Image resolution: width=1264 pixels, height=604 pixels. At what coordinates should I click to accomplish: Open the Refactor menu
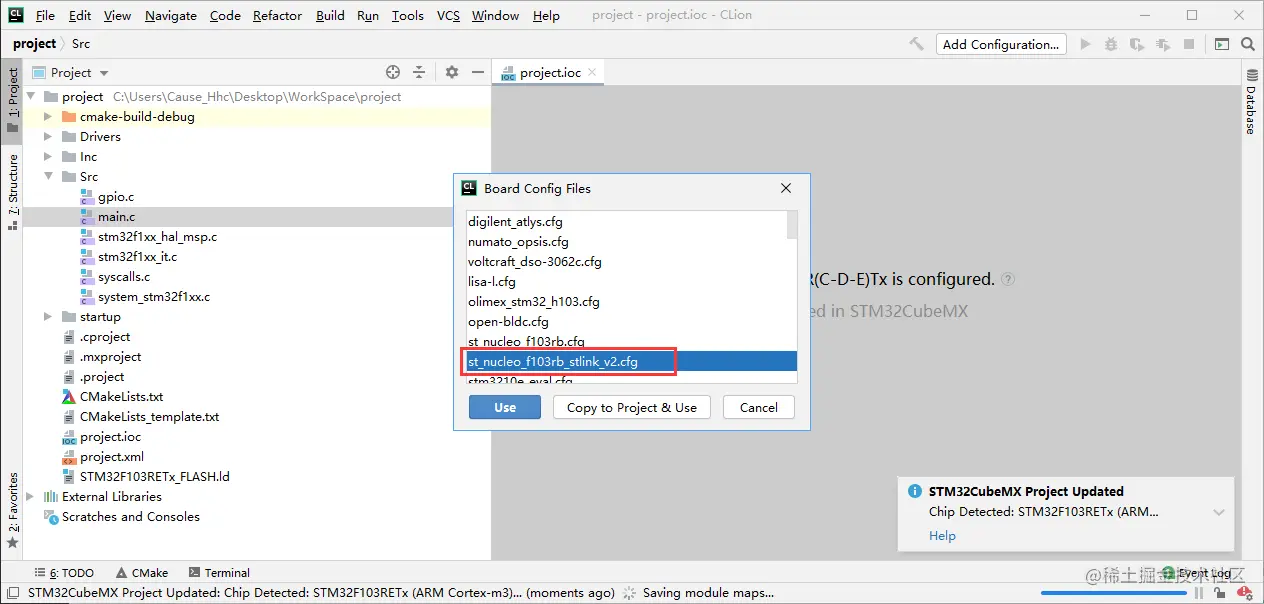(x=277, y=15)
